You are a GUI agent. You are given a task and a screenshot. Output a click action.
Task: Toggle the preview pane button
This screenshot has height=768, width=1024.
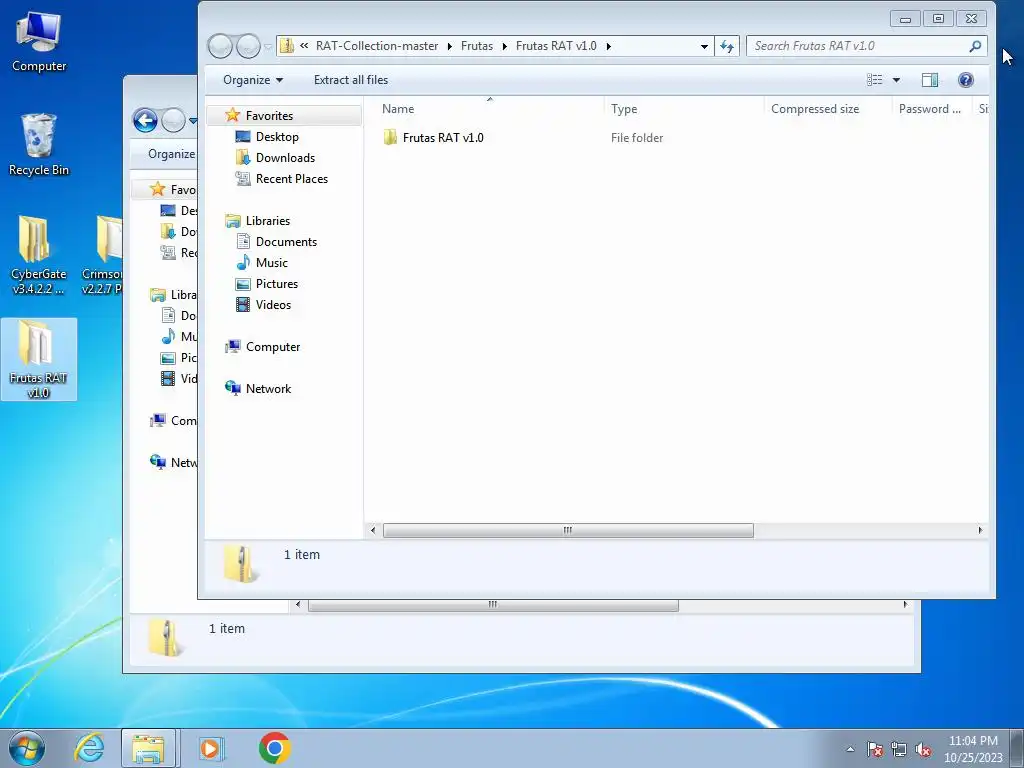[930, 80]
